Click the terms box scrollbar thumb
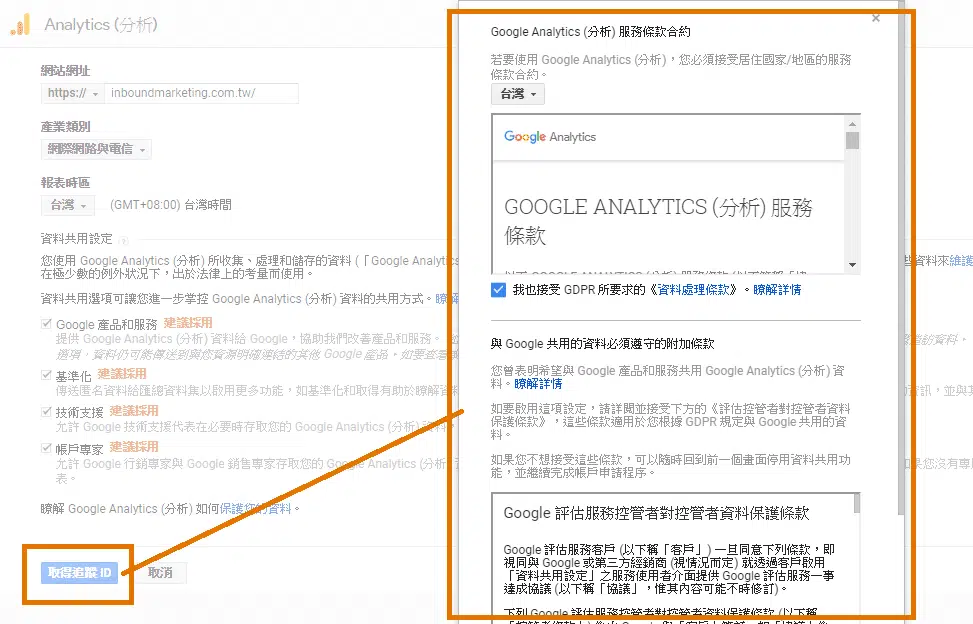 853,140
